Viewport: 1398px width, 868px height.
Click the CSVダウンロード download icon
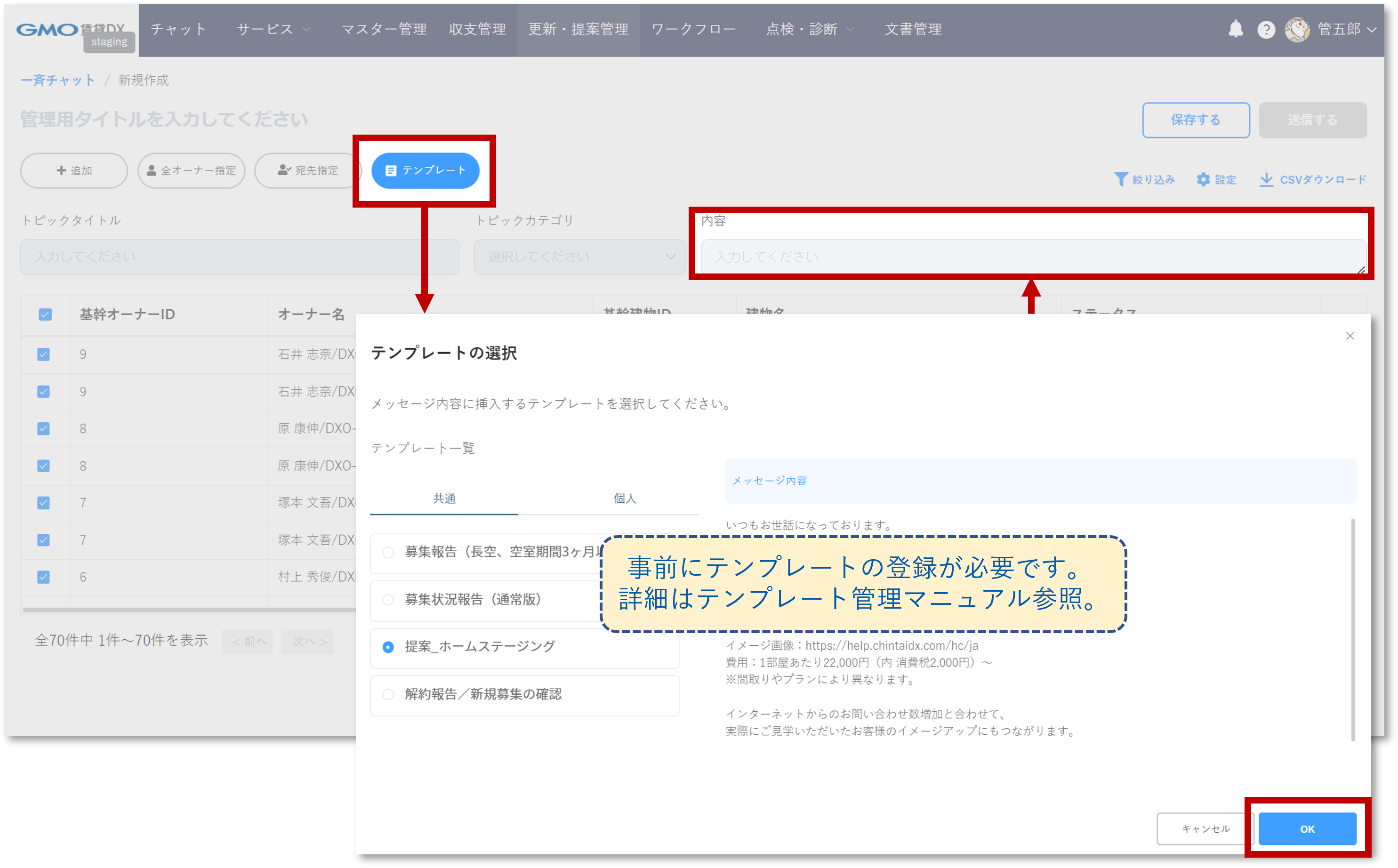tap(1266, 180)
